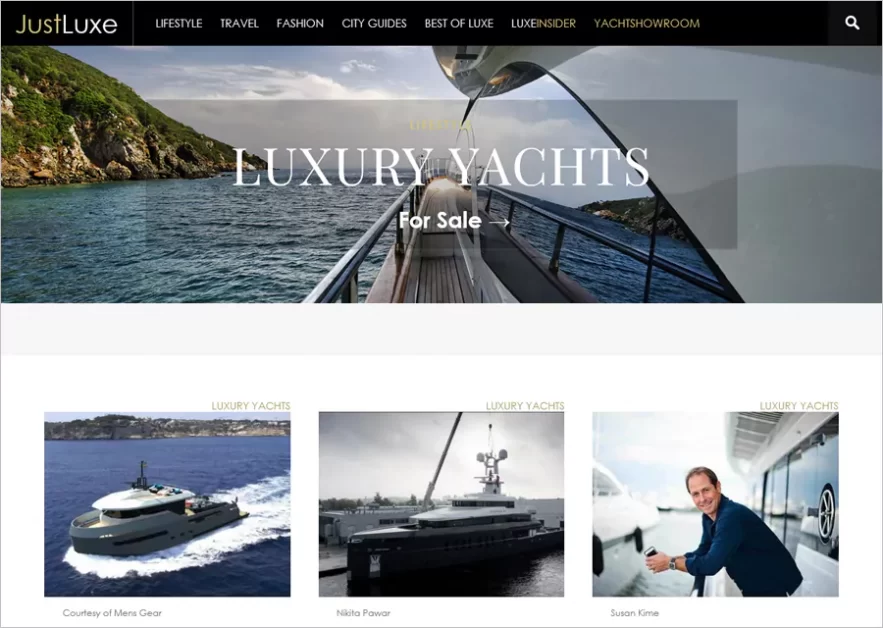Click the small Lifestyle label on banner
The width and height of the screenshot is (883, 628).
[x=441, y=125]
